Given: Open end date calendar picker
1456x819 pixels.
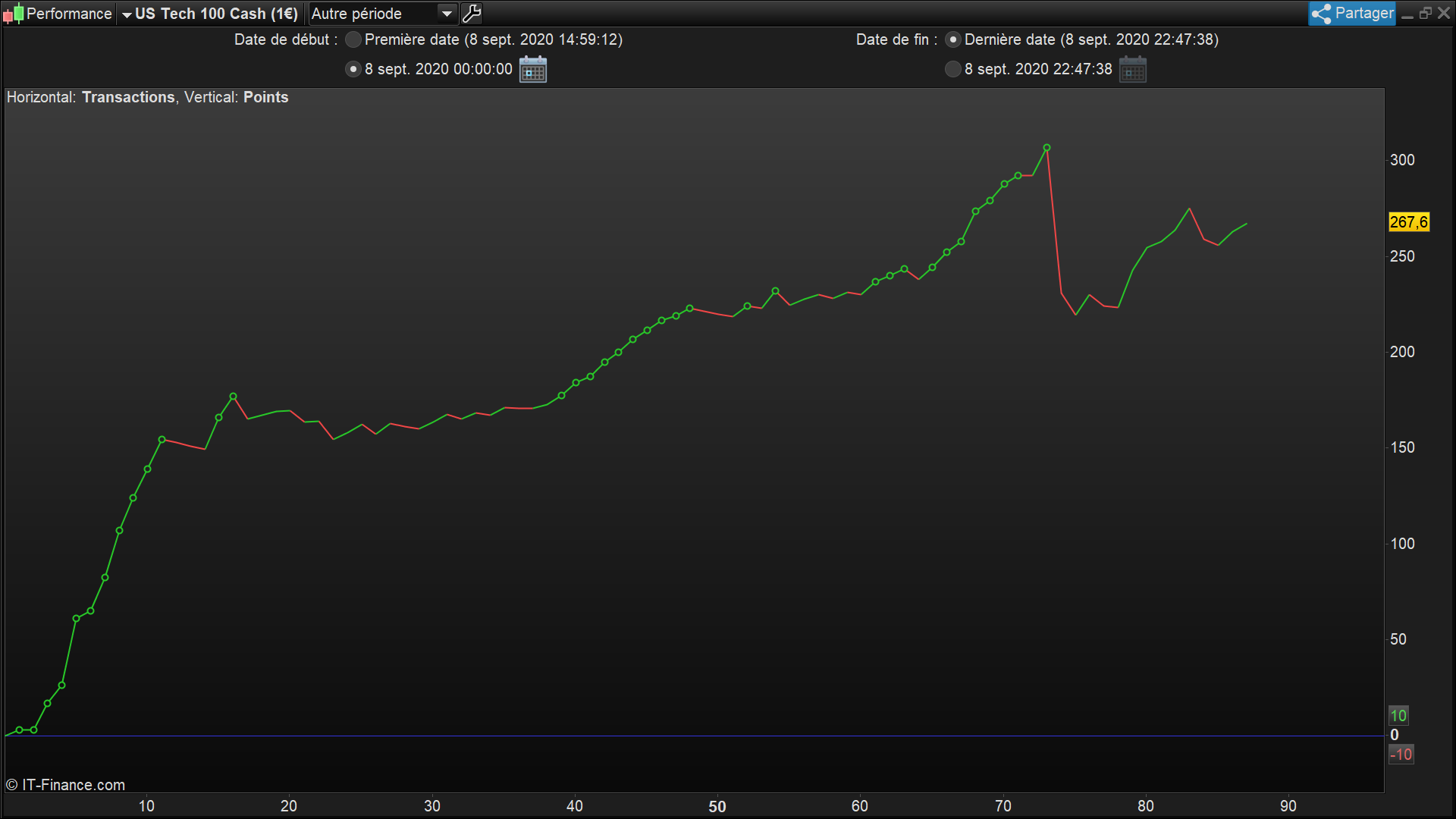Looking at the screenshot, I should click(x=1132, y=70).
